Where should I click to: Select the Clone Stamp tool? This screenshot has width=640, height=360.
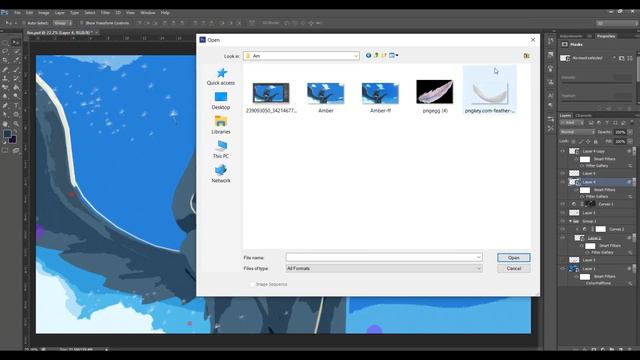click(5, 78)
